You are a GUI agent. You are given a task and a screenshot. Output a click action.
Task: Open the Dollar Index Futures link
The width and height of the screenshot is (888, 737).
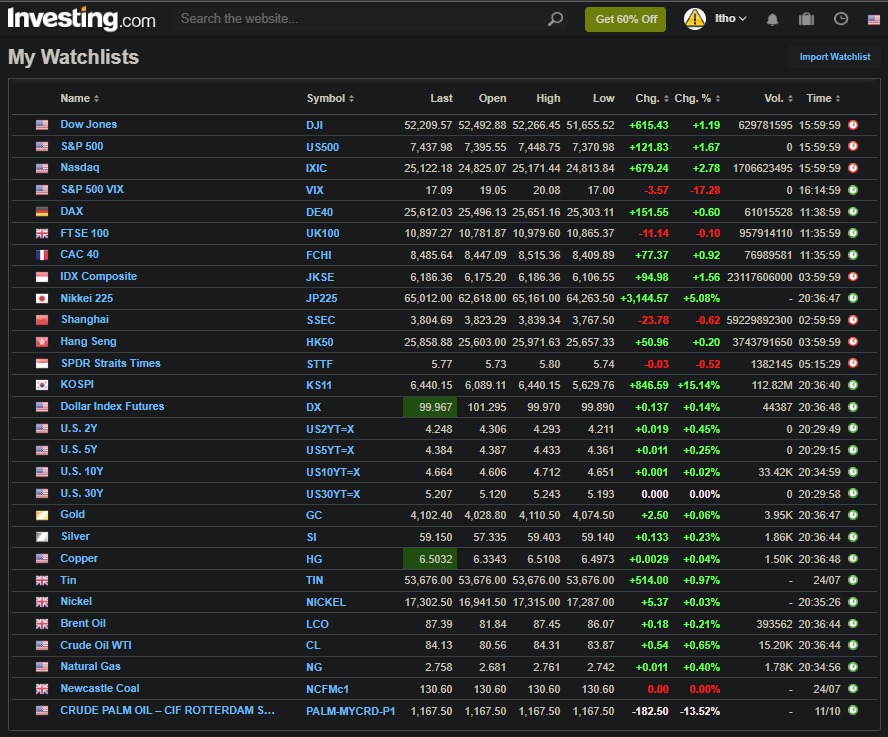coord(112,406)
